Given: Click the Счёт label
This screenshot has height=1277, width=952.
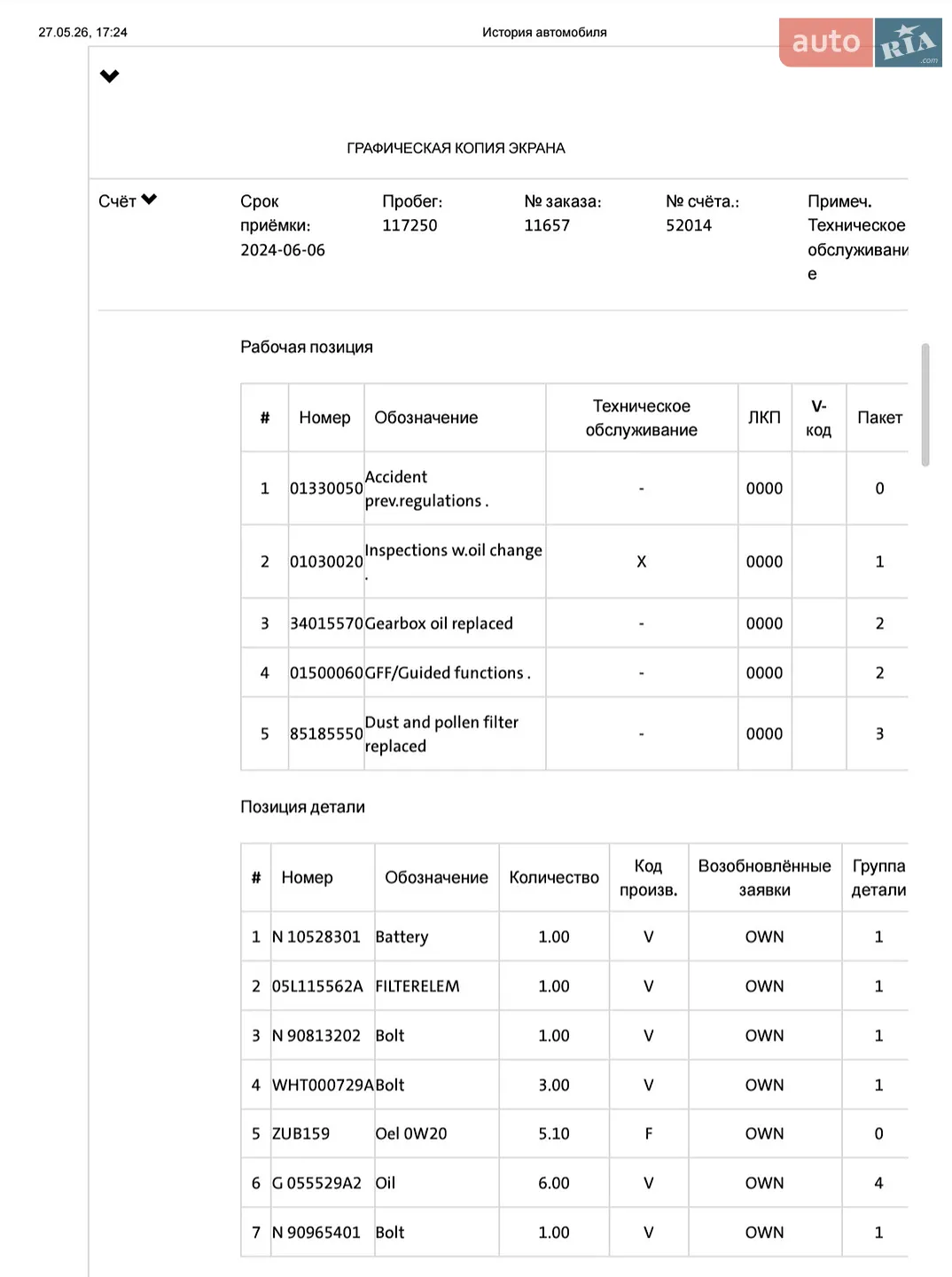Looking at the screenshot, I should [x=117, y=201].
